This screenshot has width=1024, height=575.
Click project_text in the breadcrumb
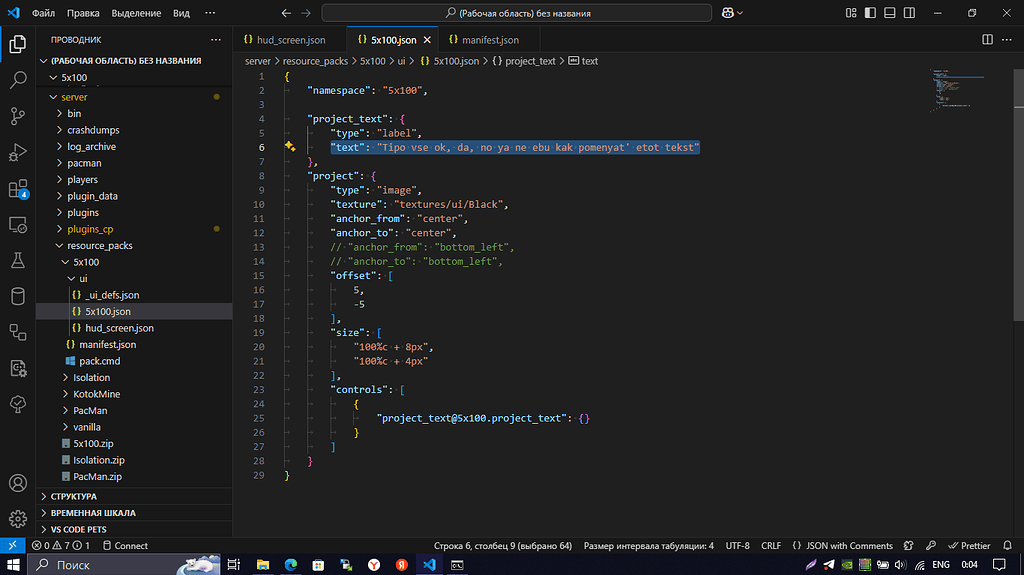[530, 61]
